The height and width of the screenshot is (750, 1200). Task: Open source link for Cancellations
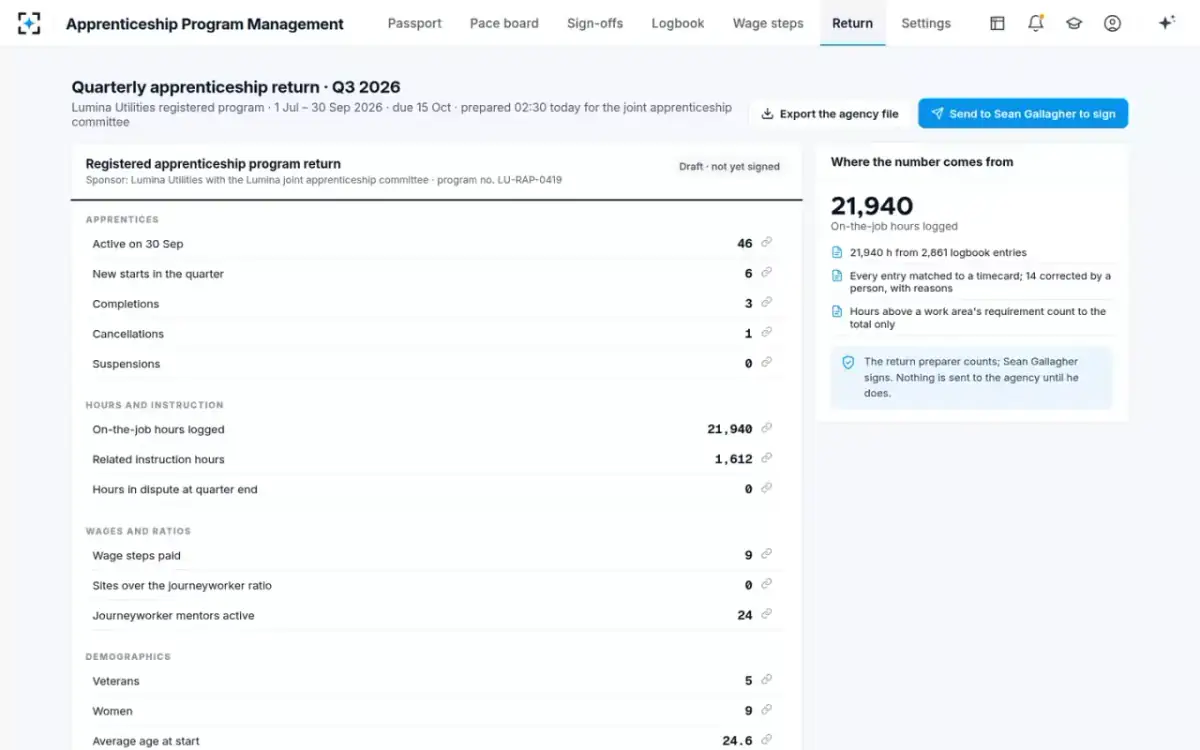point(767,333)
